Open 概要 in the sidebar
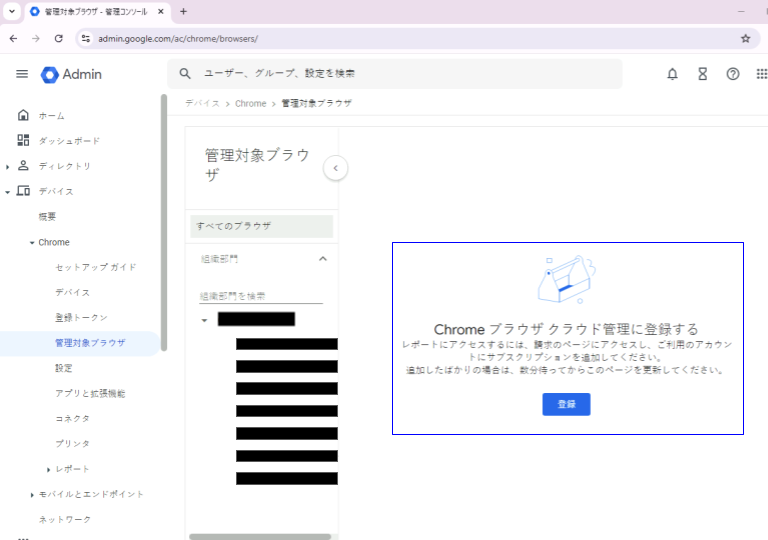This screenshot has width=768, height=540. pyautogui.click(x=47, y=217)
